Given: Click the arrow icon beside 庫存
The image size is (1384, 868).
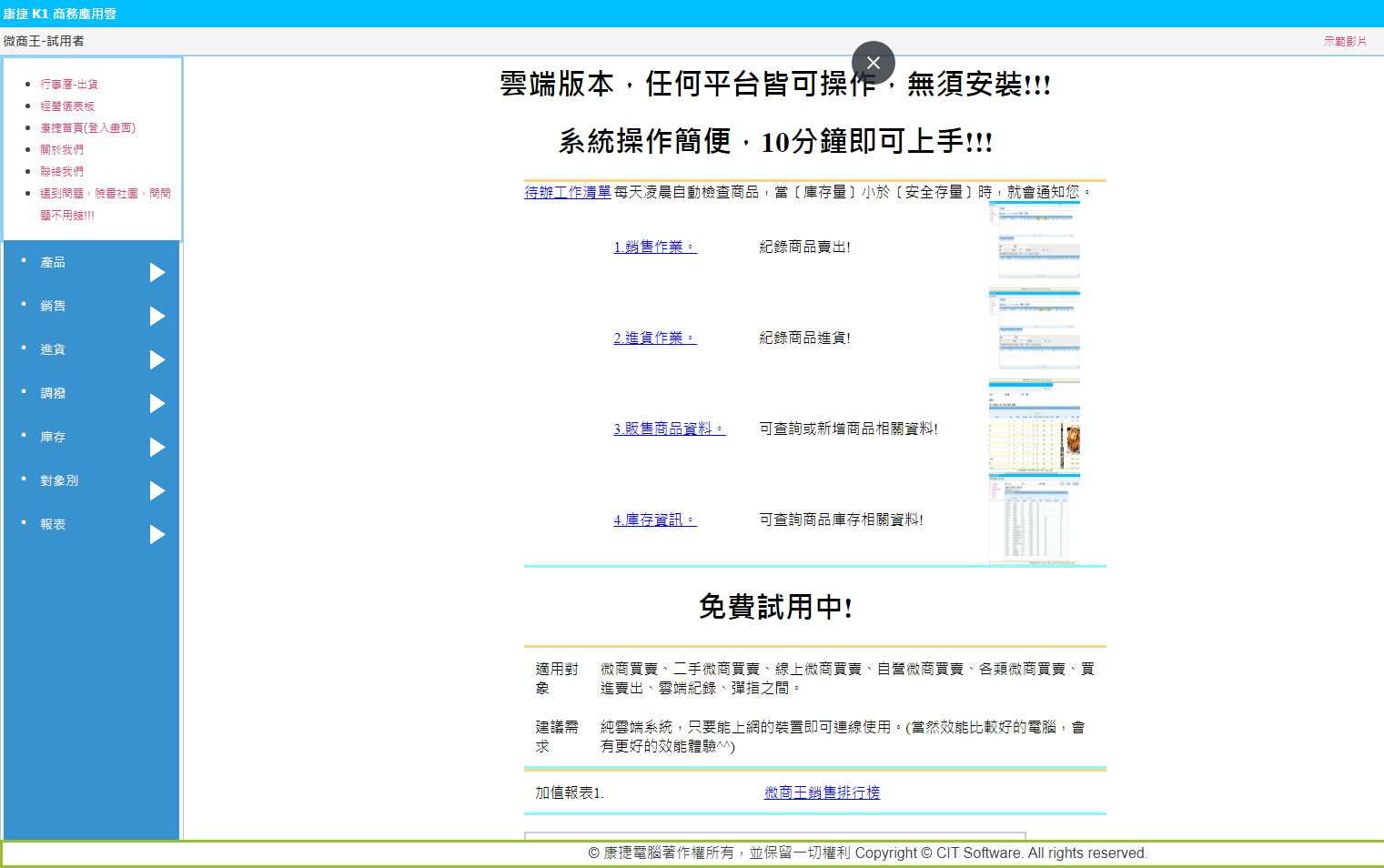Looking at the screenshot, I should click(157, 448).
